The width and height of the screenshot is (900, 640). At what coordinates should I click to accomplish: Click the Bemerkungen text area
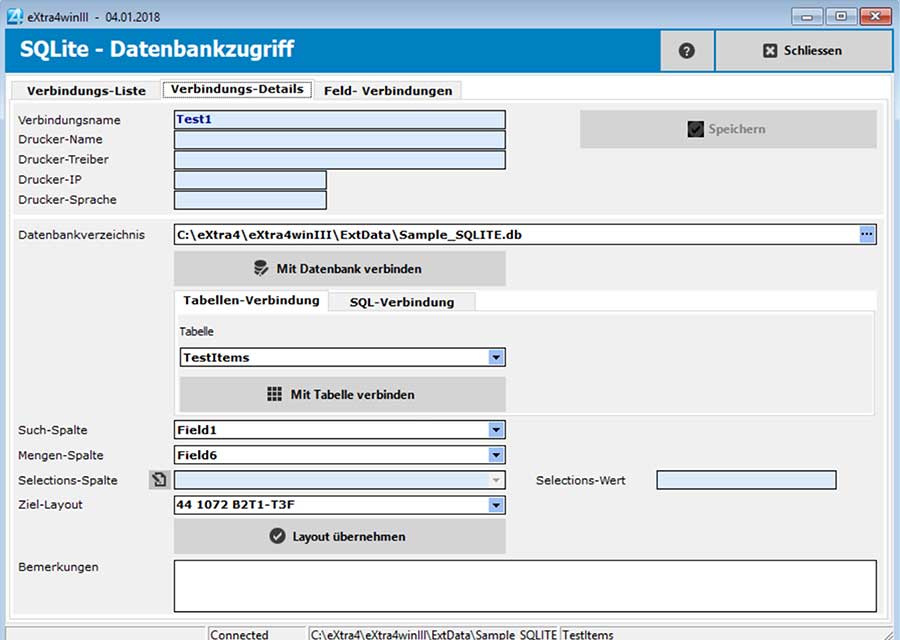coord(525,586)
